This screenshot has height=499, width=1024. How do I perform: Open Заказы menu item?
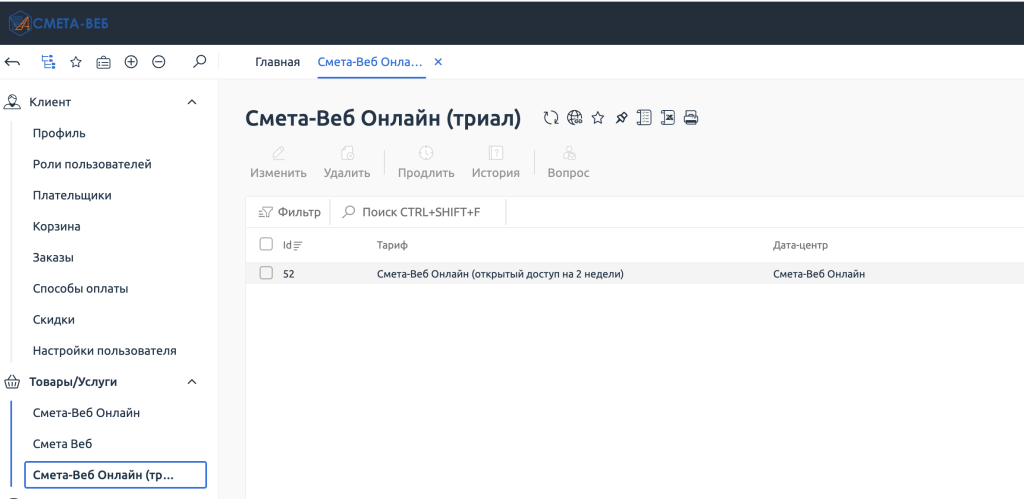click(53, 257)
